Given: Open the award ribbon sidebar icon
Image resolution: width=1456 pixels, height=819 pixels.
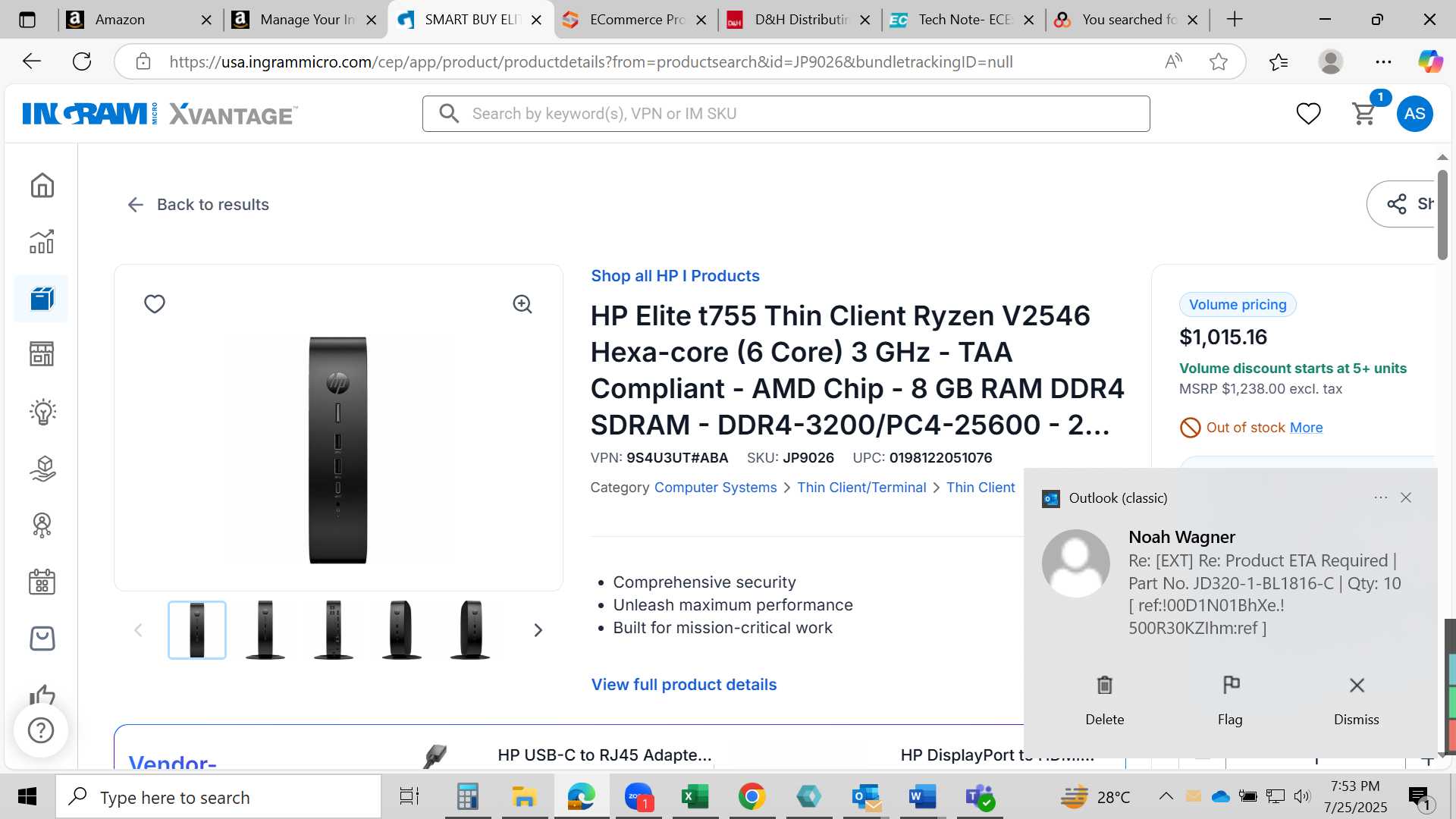Looking at the screenshot, I should coord(42,525).
